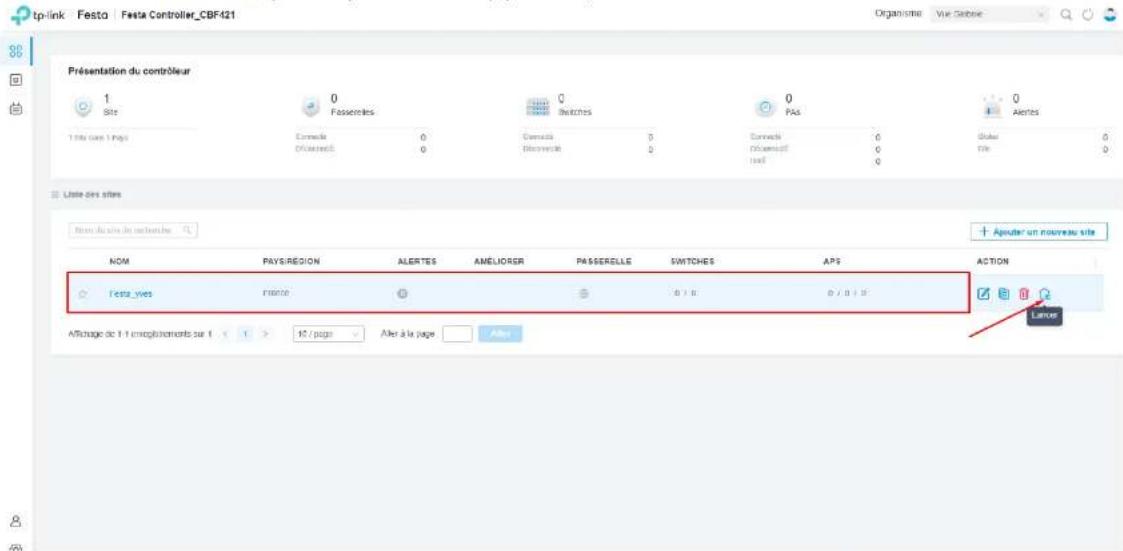Click the site name search field

click(133, 231)
